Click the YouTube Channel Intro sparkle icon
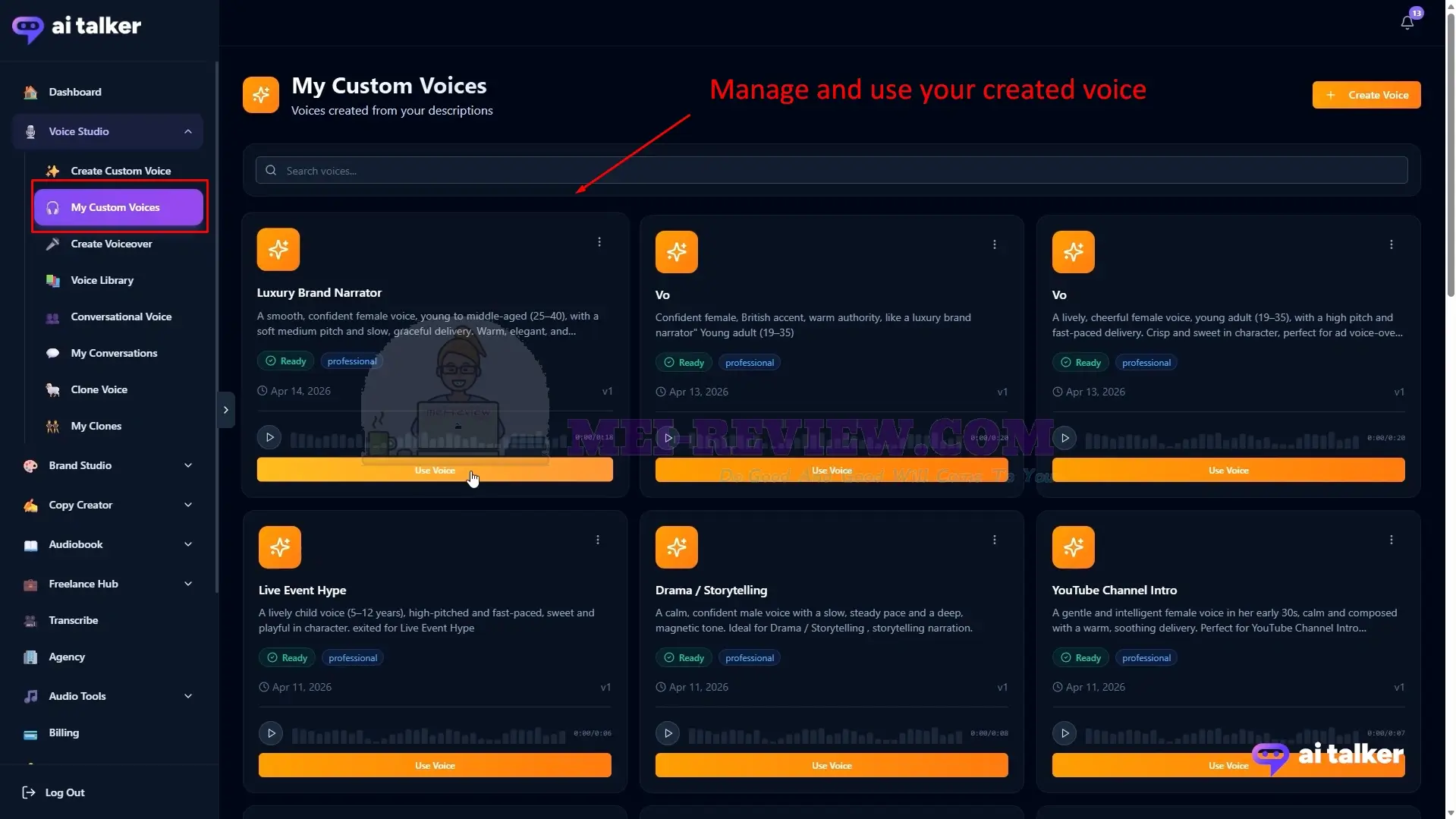Viewport: 1456px width, 819px height. pos(1074,547)
